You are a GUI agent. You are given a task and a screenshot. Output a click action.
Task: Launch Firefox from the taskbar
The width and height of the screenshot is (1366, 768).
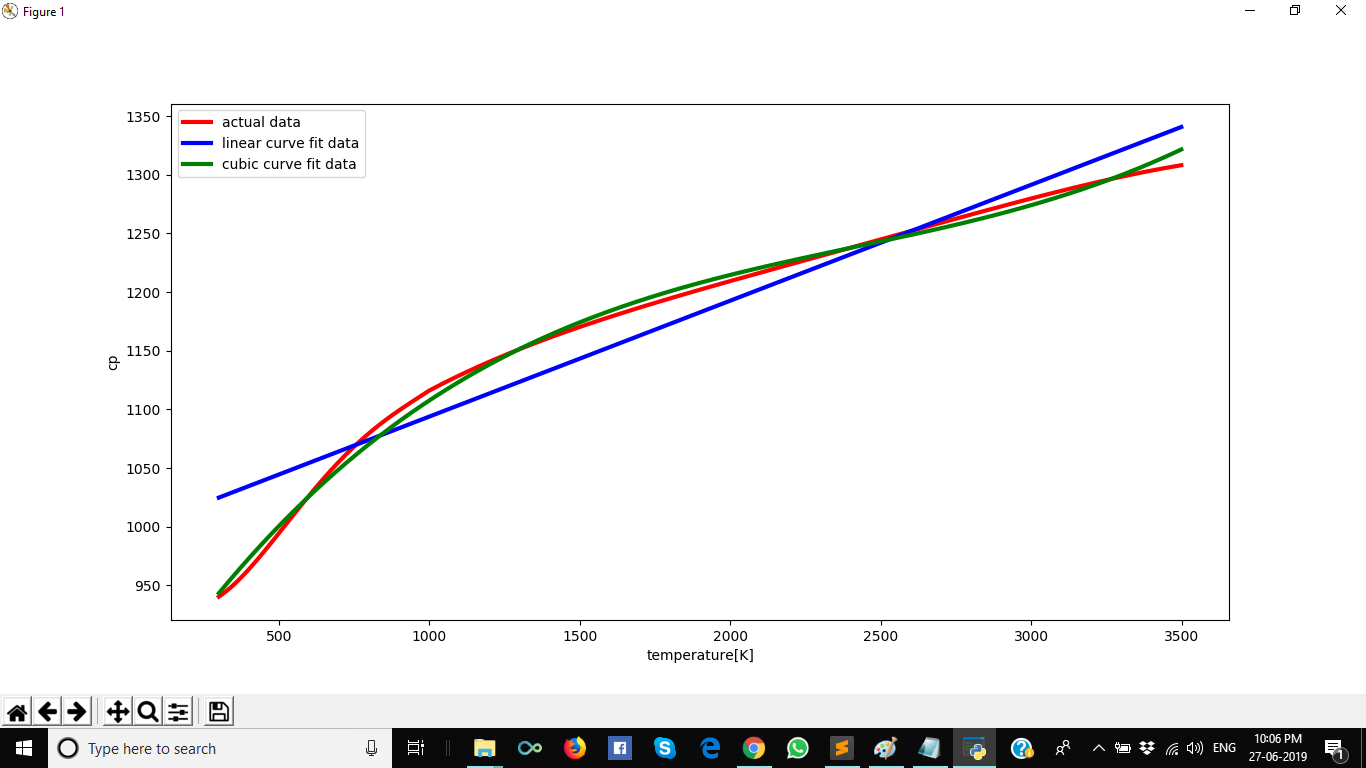tap(574, 748)
